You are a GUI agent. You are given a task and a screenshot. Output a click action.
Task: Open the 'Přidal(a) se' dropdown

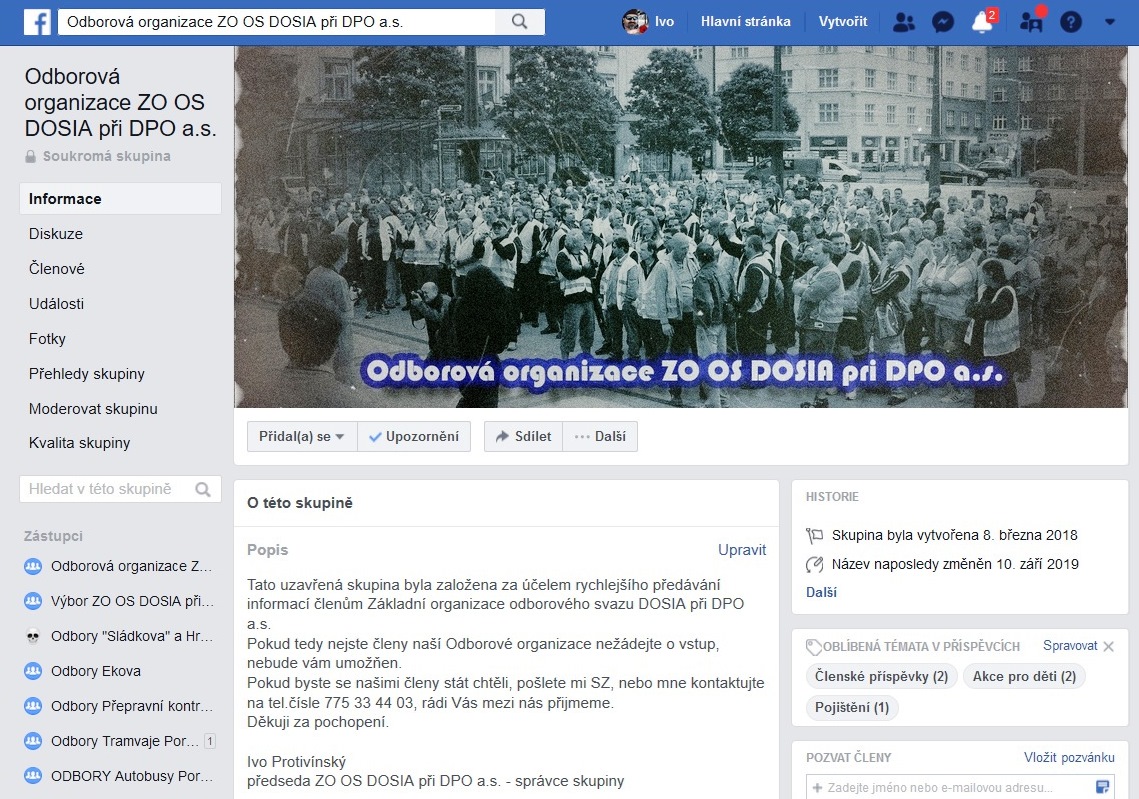tap(301, 437)
